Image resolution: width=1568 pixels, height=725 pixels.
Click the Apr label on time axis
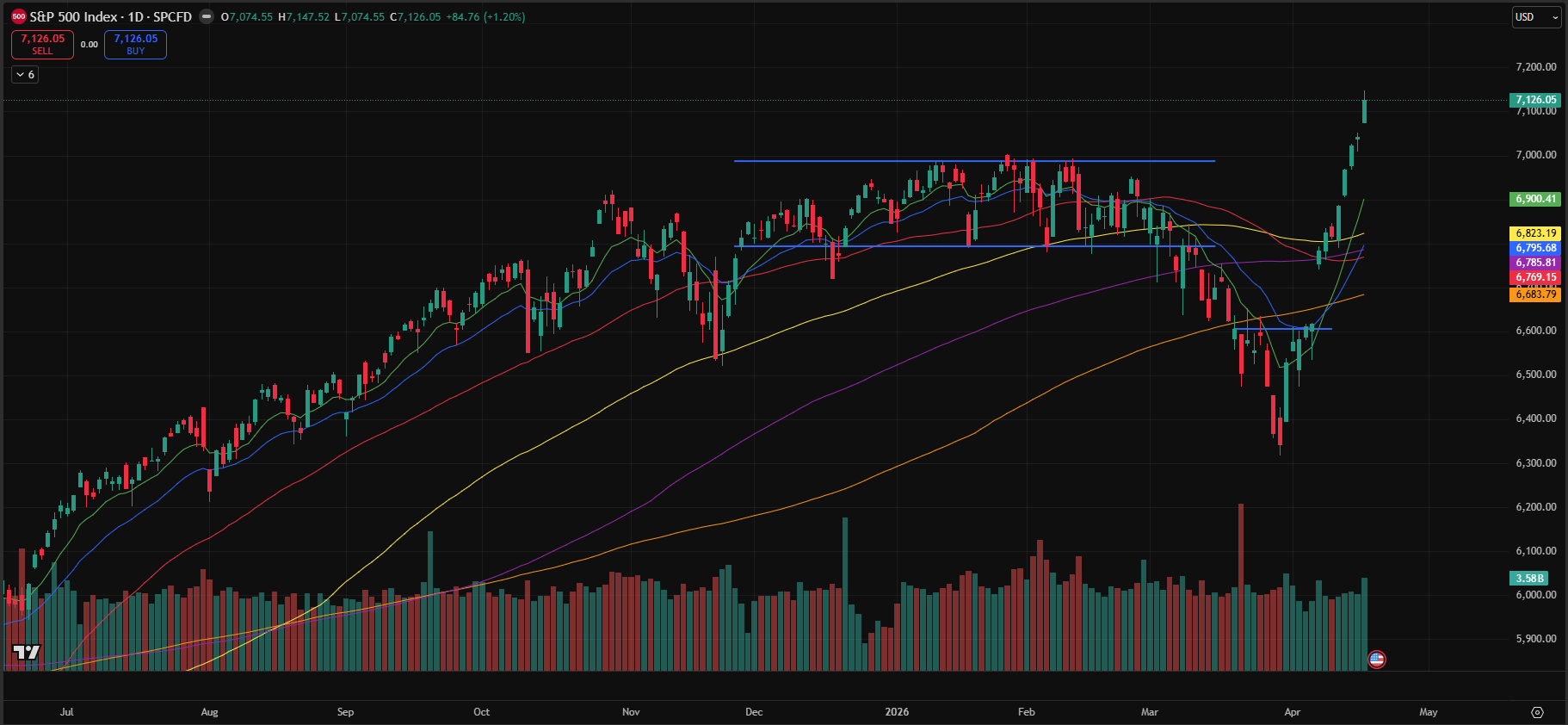[x=1292, y=712]
